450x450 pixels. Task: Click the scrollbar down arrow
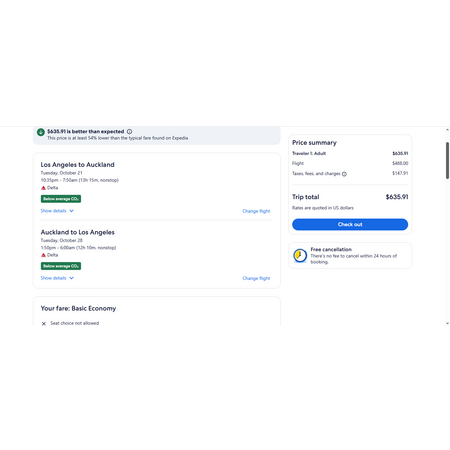pos(447,323)
